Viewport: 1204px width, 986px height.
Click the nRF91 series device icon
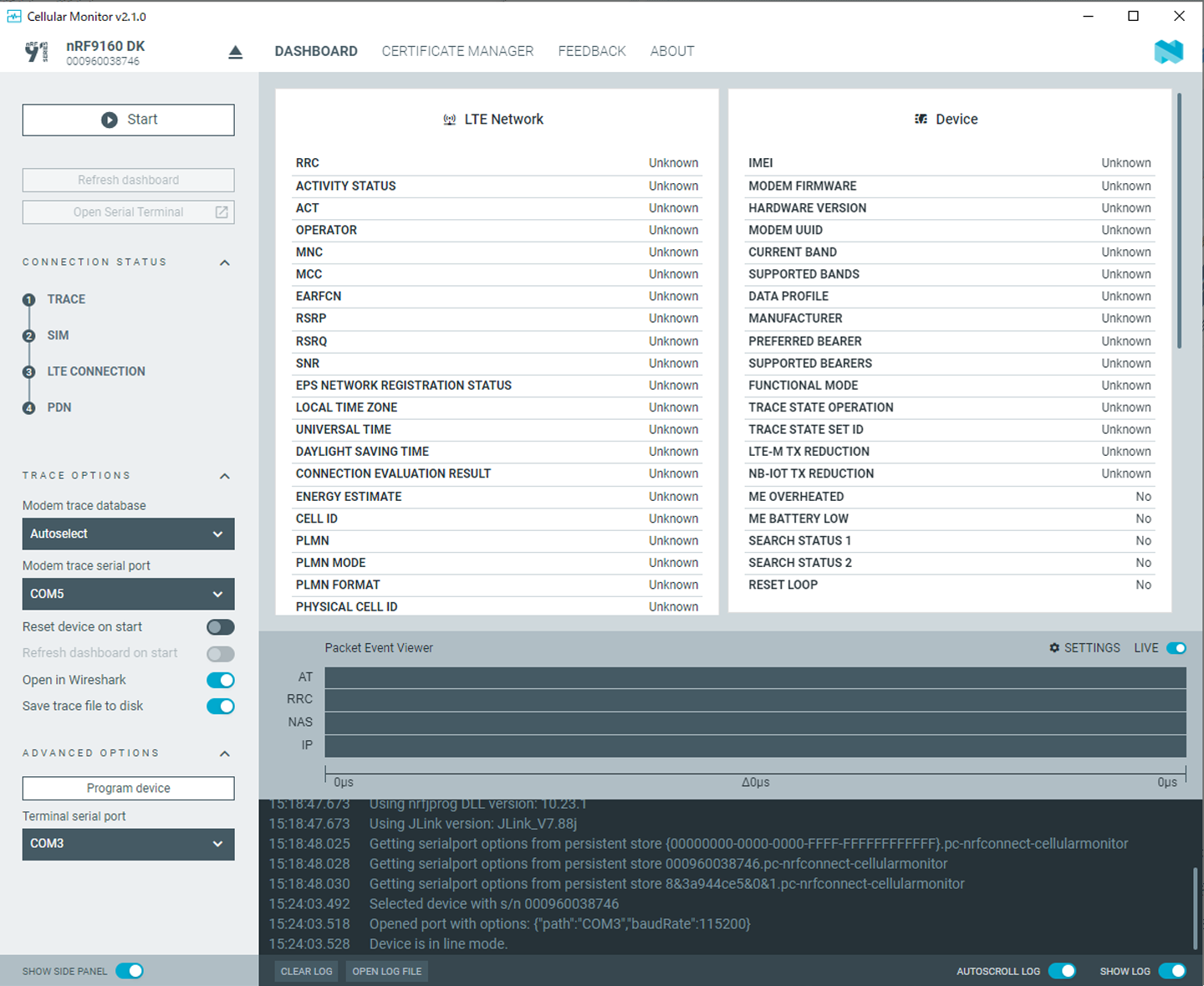37,52
